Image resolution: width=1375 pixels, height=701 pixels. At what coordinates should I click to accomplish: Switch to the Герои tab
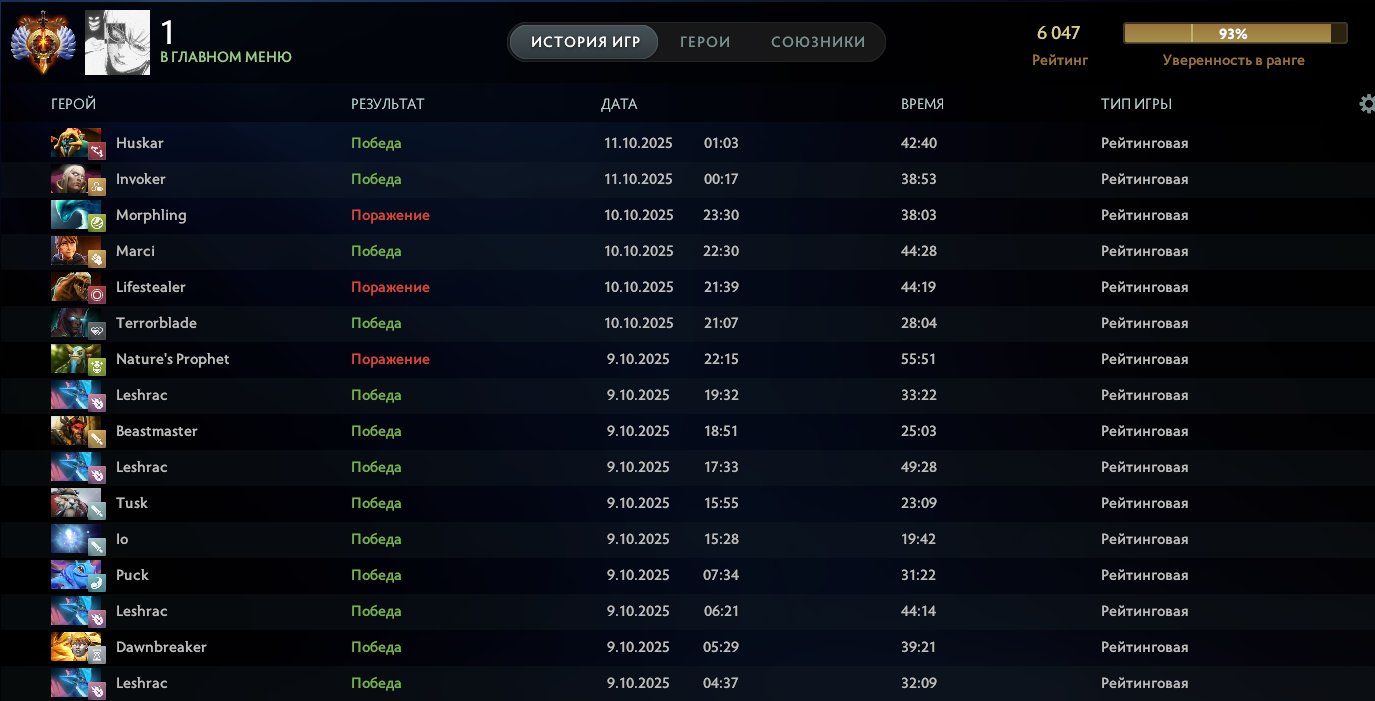705,42
